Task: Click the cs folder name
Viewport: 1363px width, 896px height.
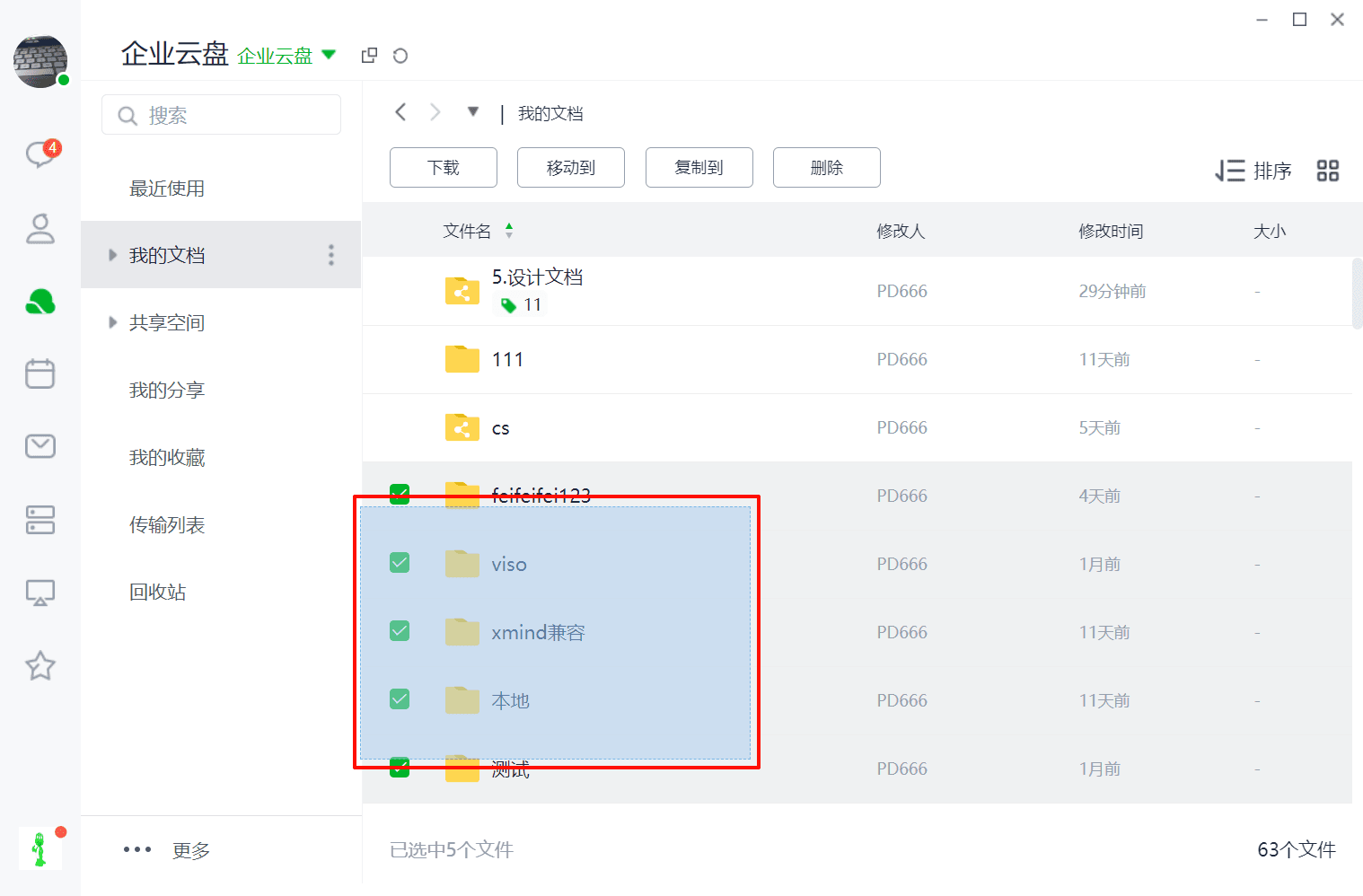Action: (500, 428)
